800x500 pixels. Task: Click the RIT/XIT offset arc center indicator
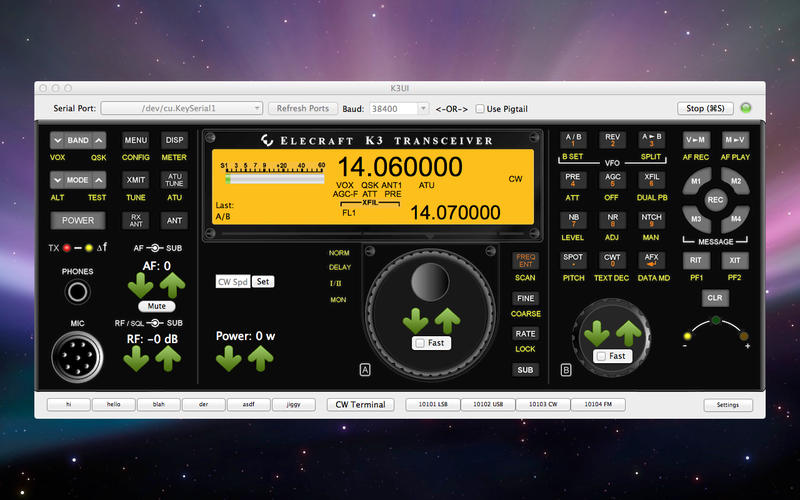[715, 321]
